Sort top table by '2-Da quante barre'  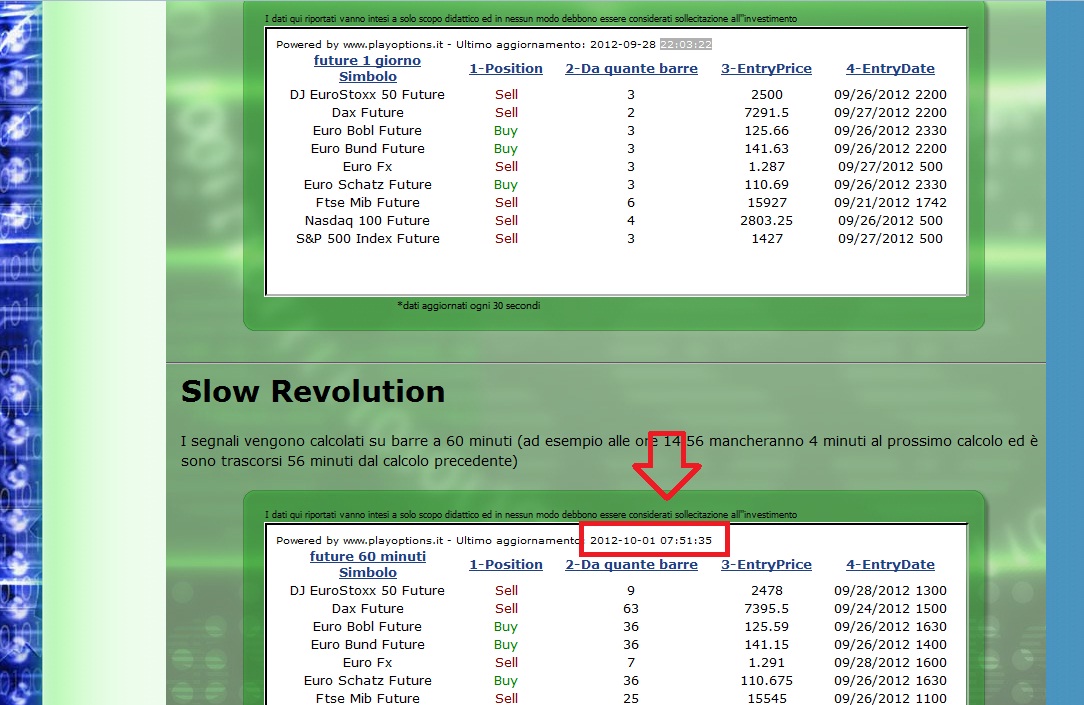(x=631, y=68)
